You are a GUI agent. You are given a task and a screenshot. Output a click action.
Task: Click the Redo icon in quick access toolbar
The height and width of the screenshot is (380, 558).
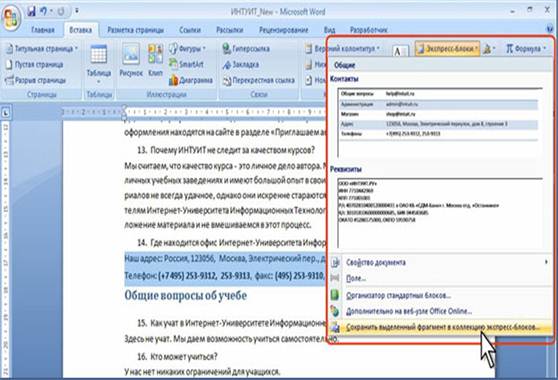[61, 11]
